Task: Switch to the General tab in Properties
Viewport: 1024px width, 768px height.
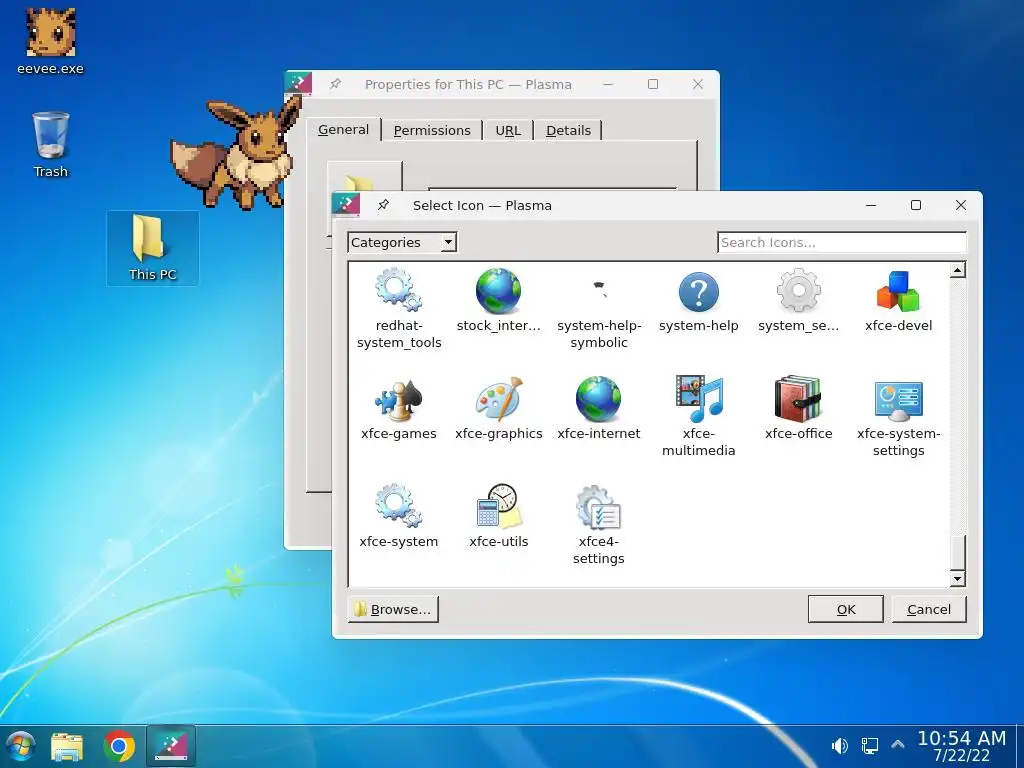Action: pyautogui.click(x=343, y=130)
